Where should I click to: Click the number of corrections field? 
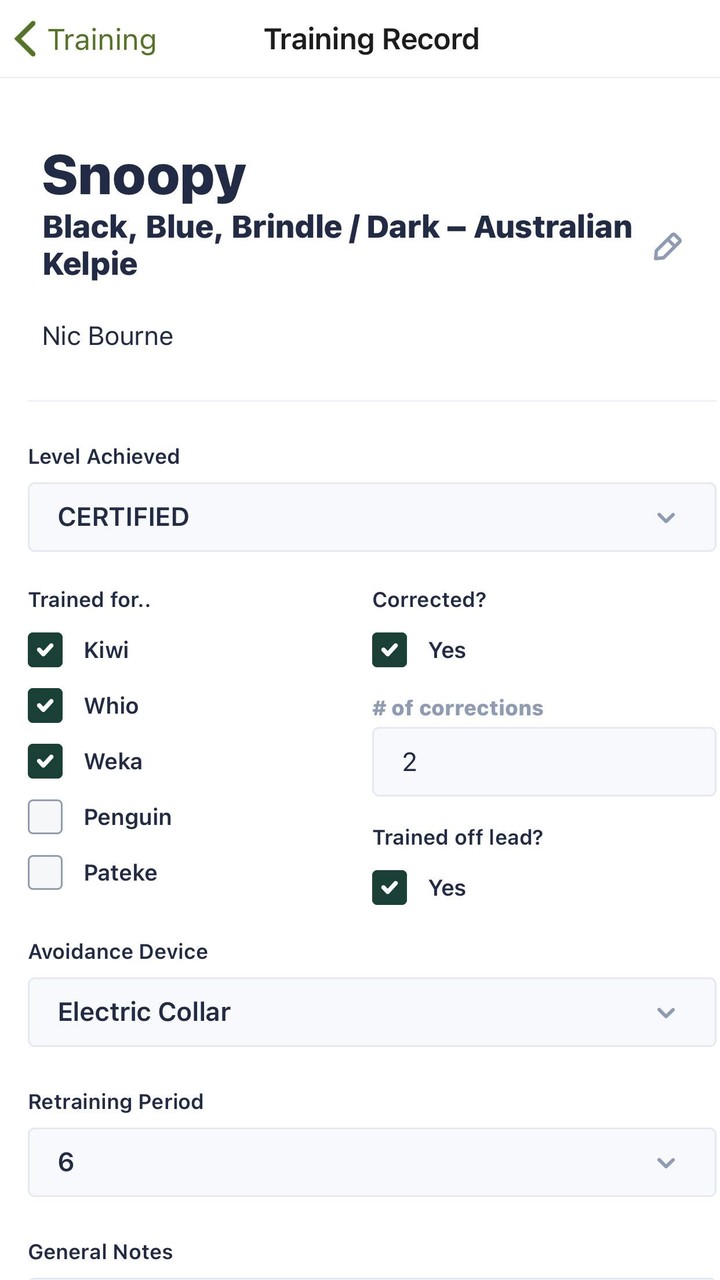point(543,761)
